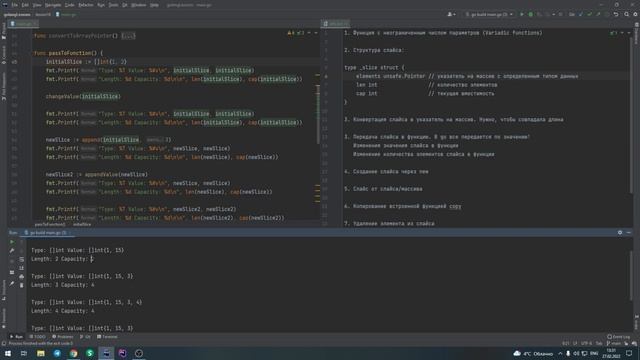This screenshot has width=640, height=360.
Task: Open UTF-8 encoding selector in status bar
Action: click(x=587, y=343)
